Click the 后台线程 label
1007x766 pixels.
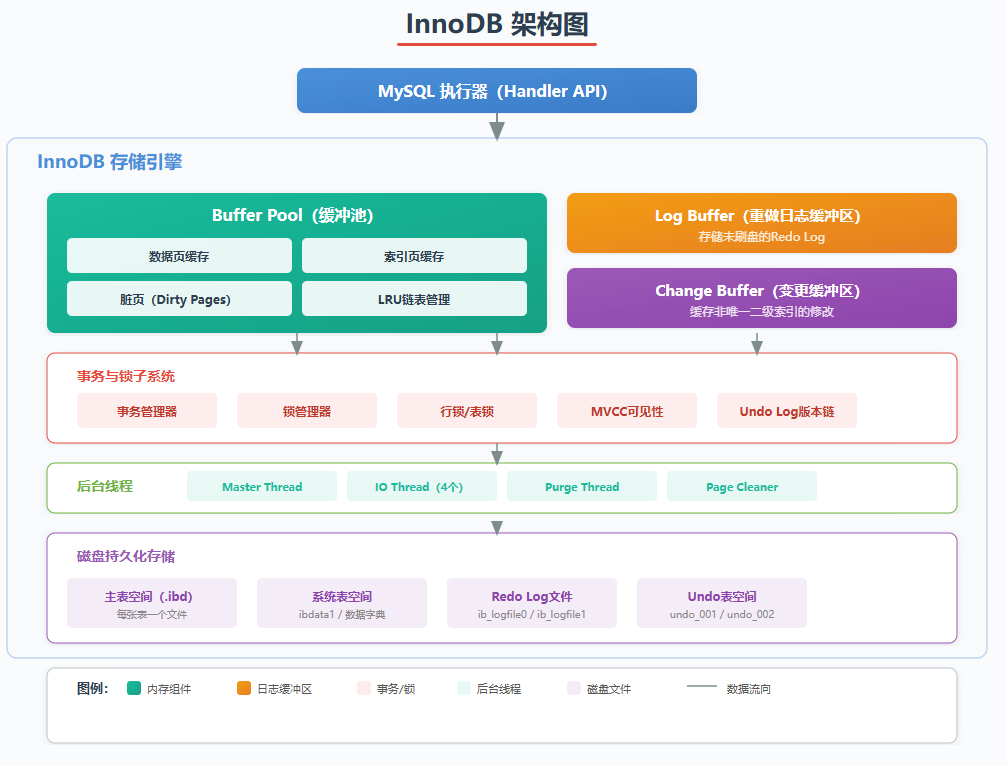(105, 486)
